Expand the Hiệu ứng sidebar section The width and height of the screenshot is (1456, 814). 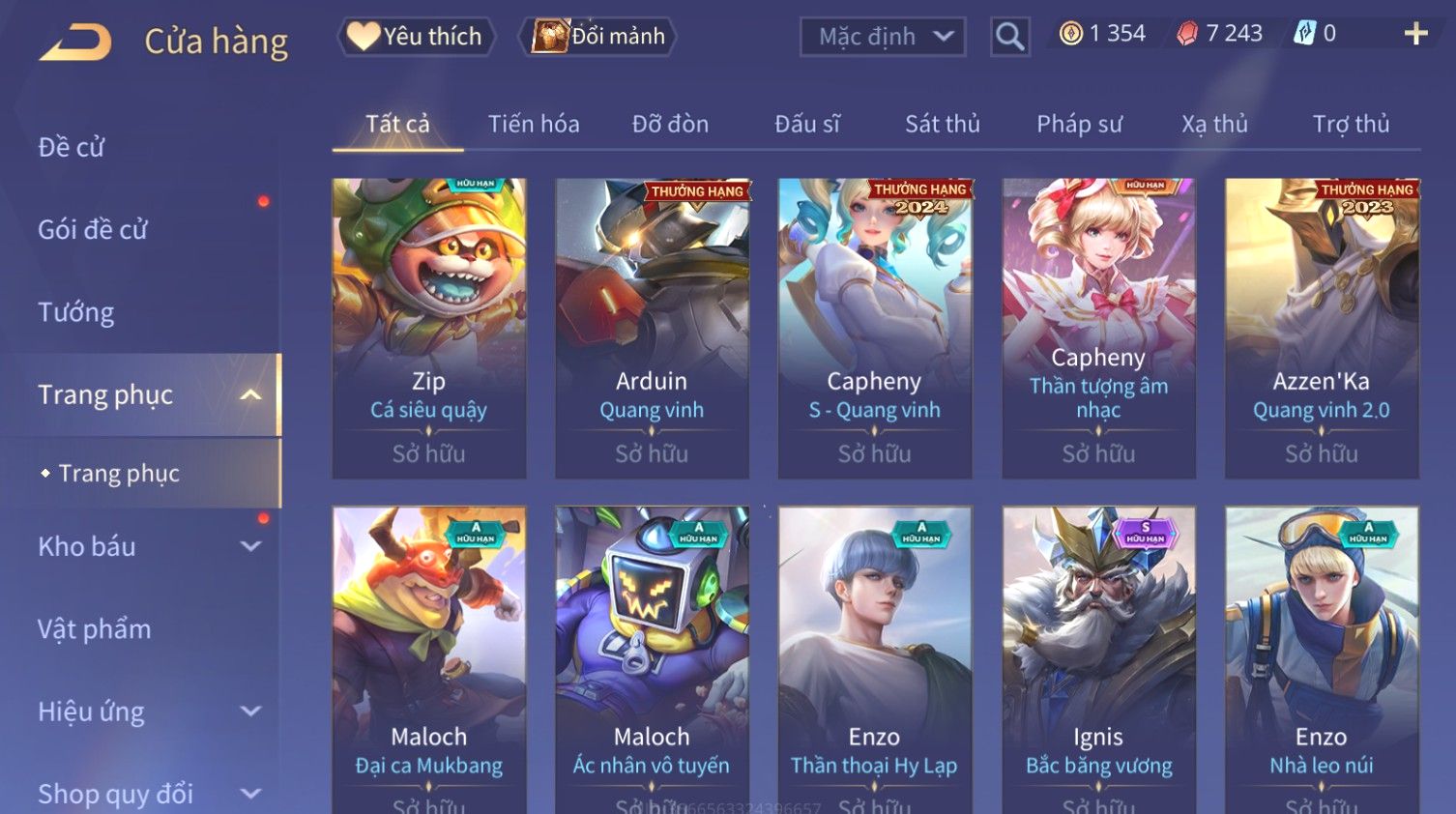click(250, 712)
